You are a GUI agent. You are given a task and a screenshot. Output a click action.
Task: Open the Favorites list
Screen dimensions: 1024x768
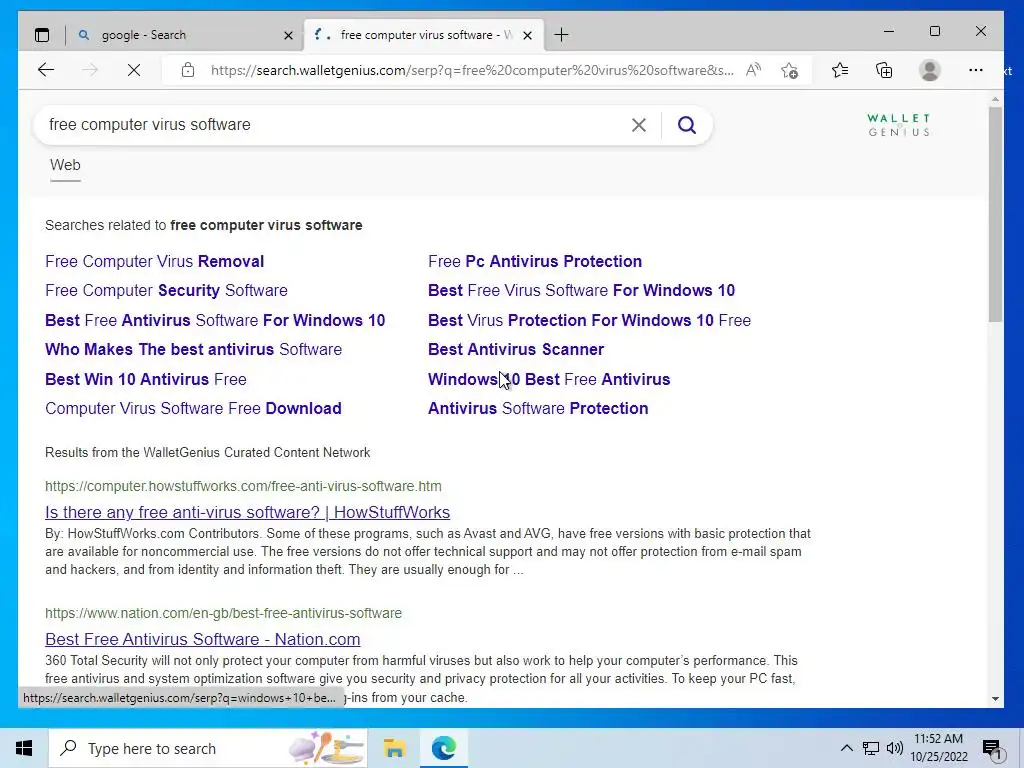[840, 70]
